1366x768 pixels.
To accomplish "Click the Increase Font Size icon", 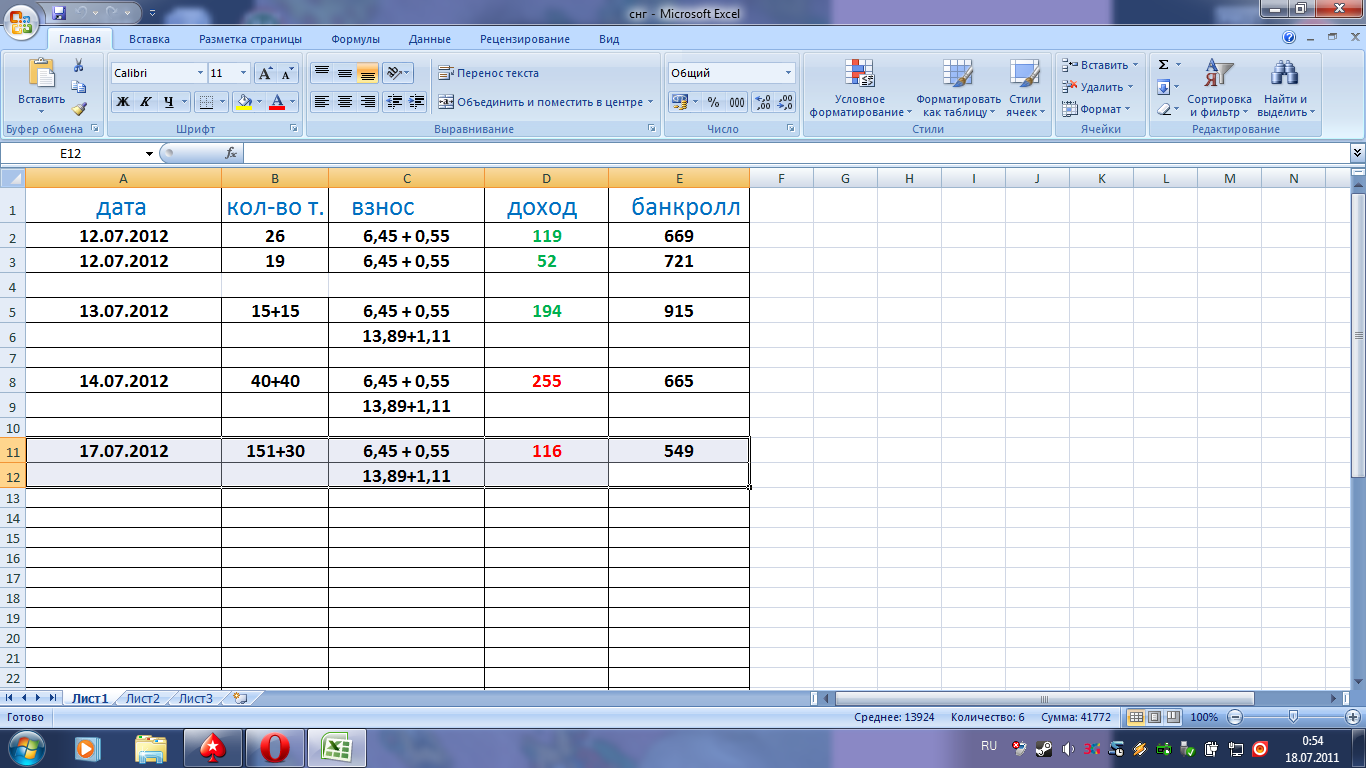I will pos(265,73).
